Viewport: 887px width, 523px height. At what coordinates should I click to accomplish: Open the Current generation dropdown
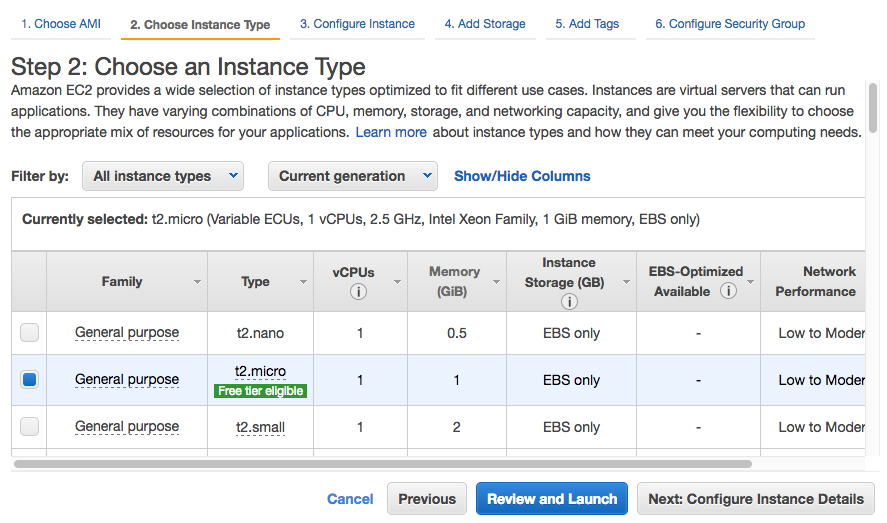pyautogui.click(x=352, y=176)
